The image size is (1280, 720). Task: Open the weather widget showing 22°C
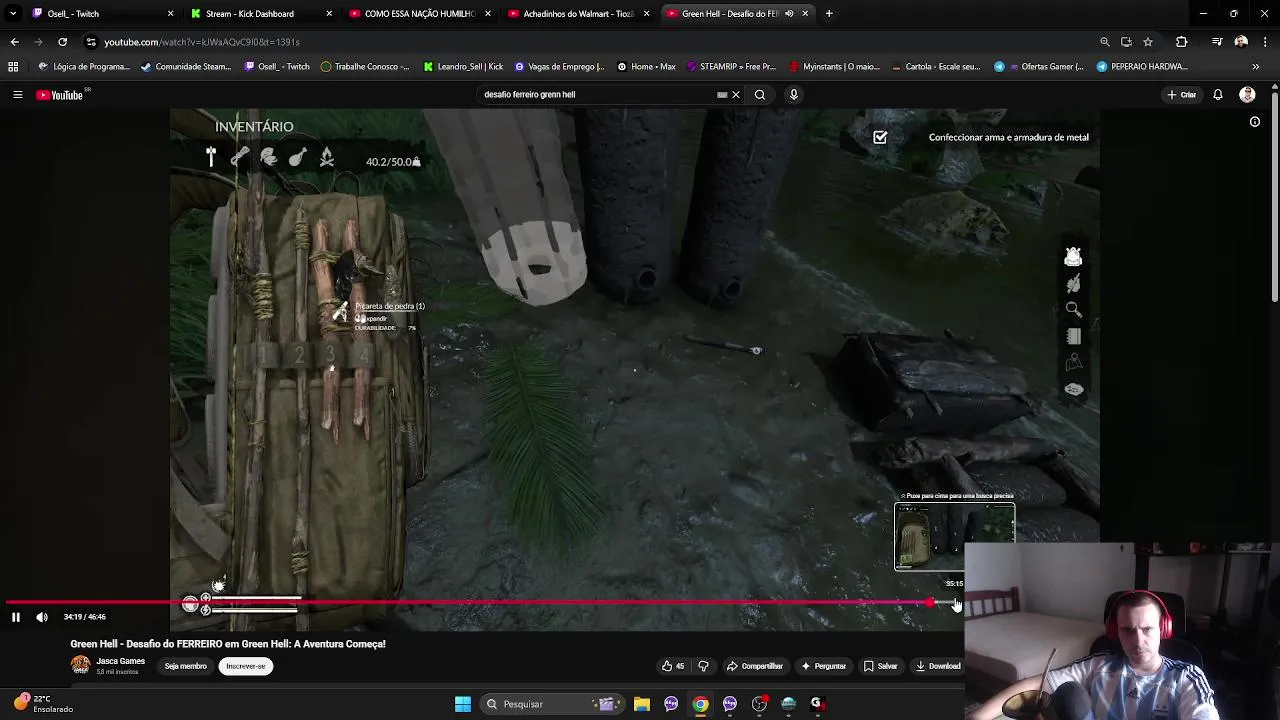pyautogui.click(x=44, y=704)
